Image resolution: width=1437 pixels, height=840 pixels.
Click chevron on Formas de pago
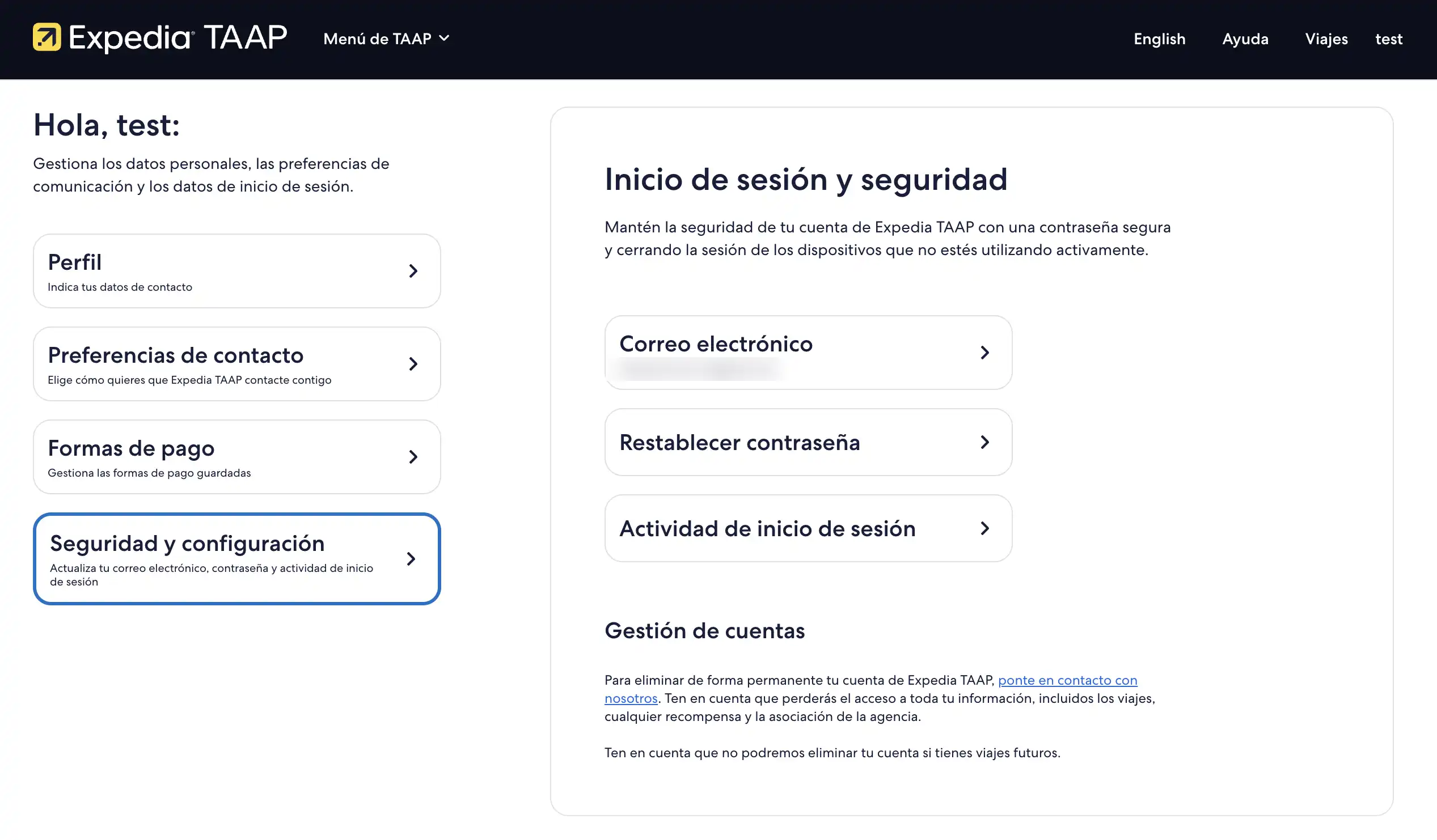[x=413, y=456]
